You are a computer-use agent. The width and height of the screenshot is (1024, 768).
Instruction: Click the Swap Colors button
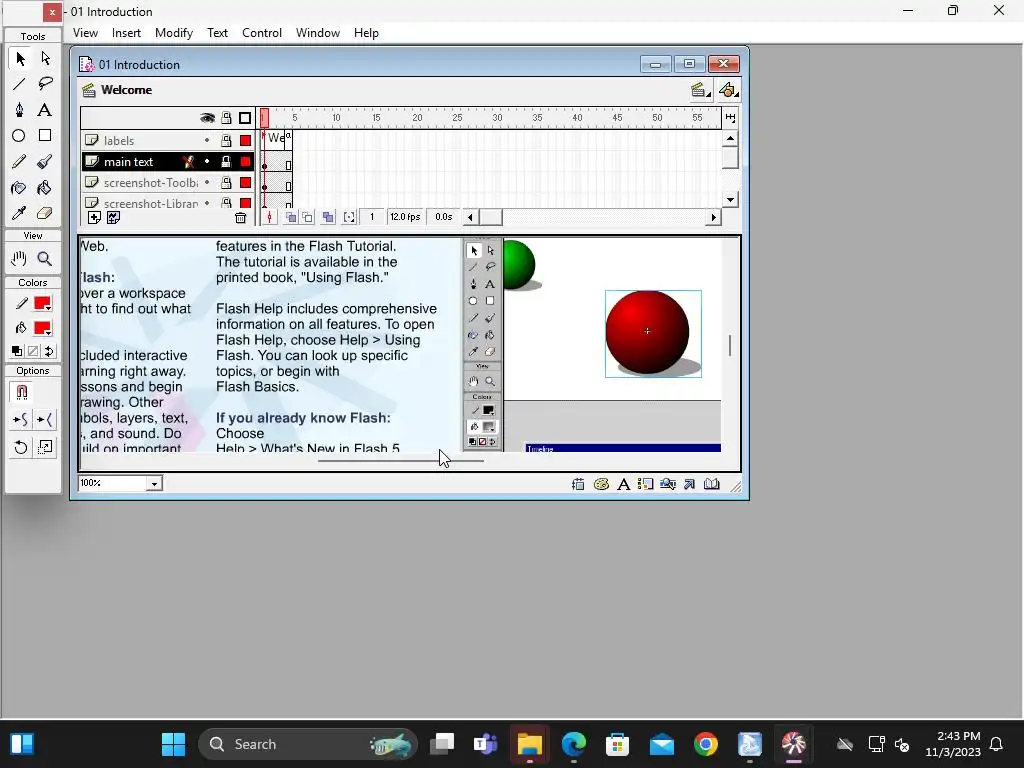tap(49, 351)
